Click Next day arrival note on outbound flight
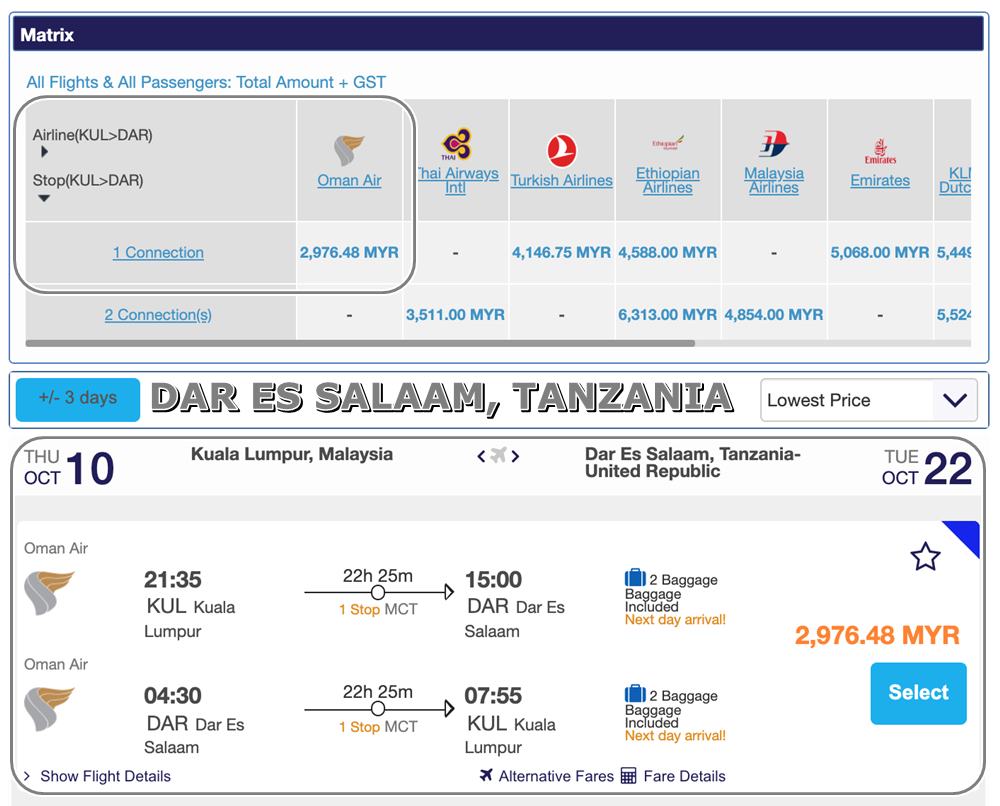The height and width of the screenshot is (806, 1000). (675, 619)
